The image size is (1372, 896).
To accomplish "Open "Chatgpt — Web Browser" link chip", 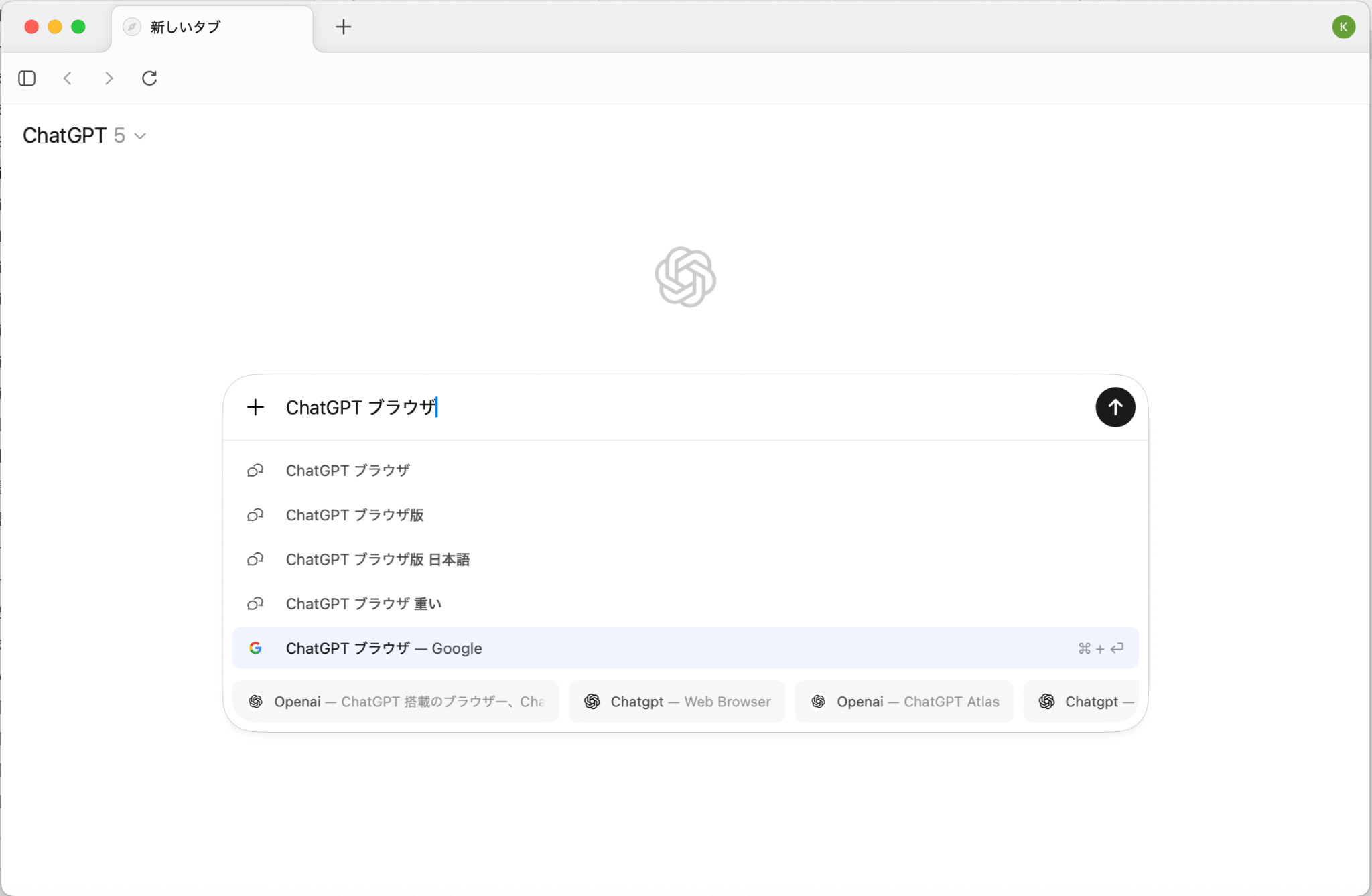I will tap(677, 702).
